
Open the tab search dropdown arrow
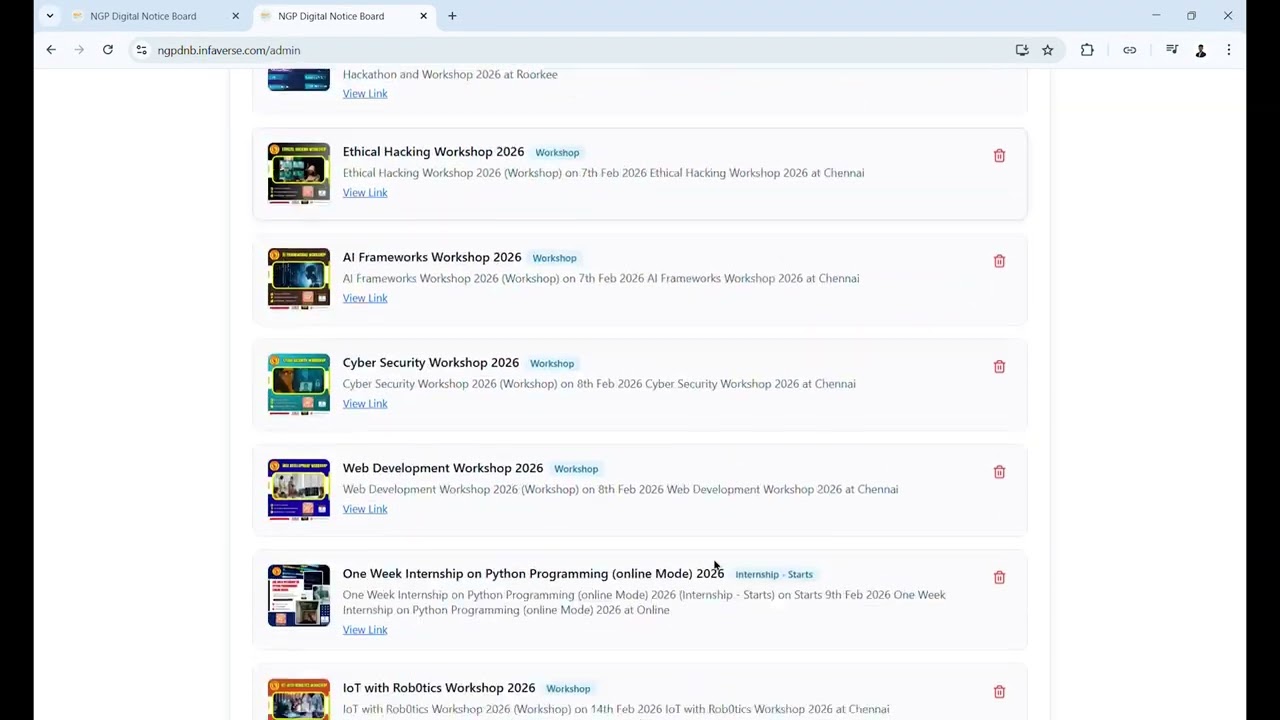50,16
